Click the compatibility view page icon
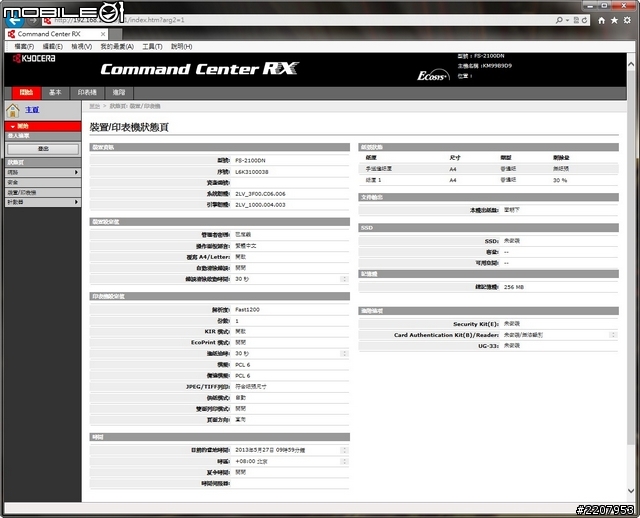640x518 pixels. (x=576, y=20)
